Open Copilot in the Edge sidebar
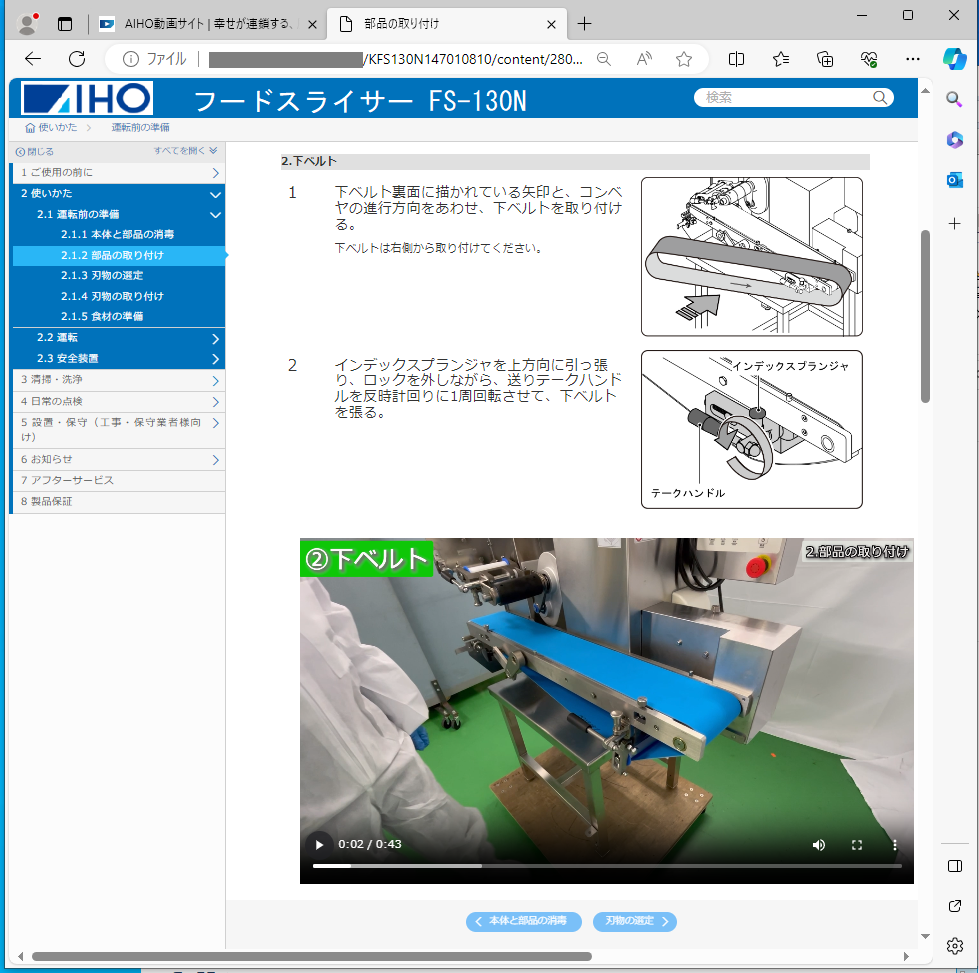The image size is (979, 973). coord(954,59)
